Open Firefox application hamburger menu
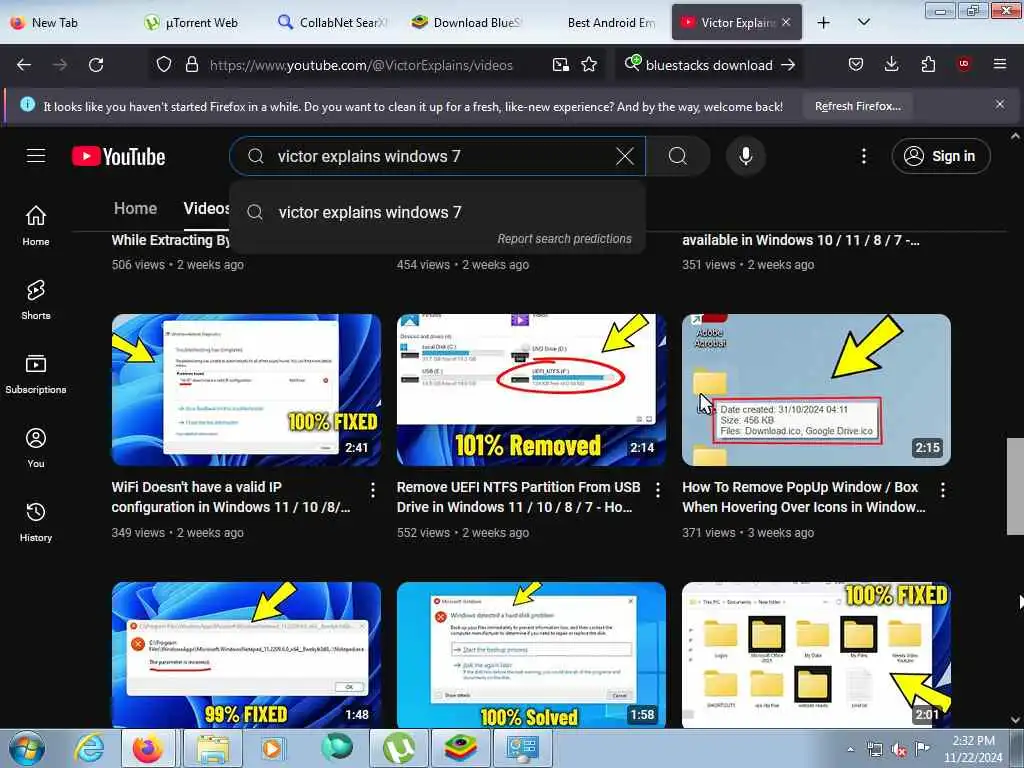This screenshot has width=1024, height=768. click(1000, 64)
